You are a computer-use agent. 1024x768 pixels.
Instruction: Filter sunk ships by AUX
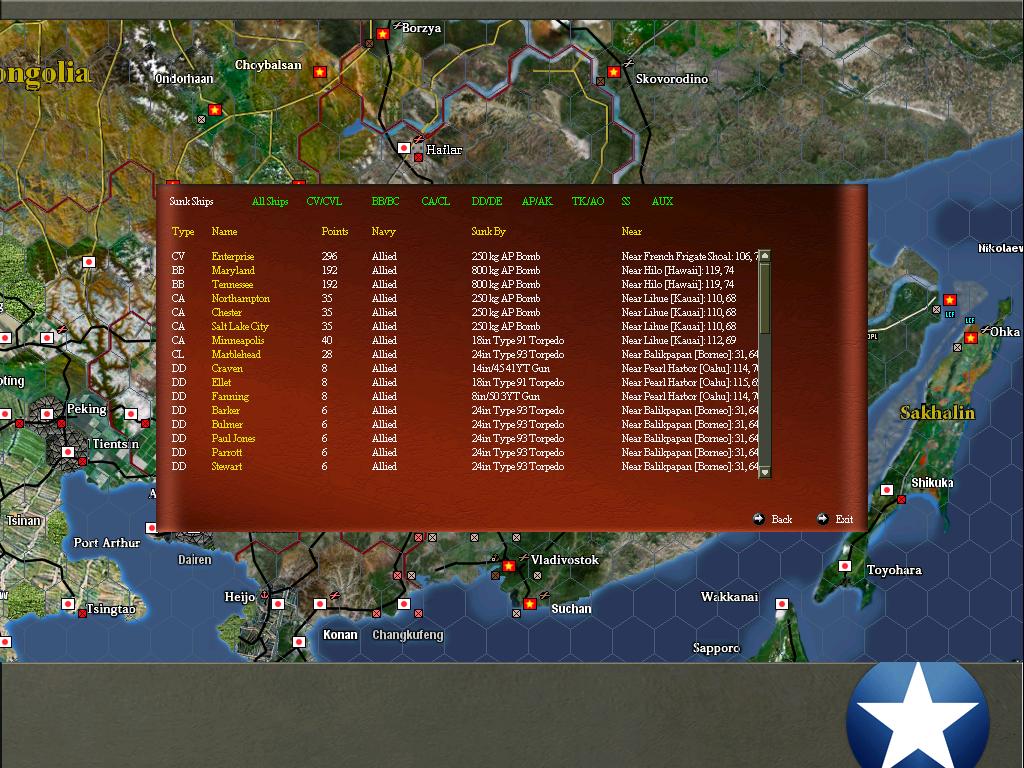click(x=662, y=201)
